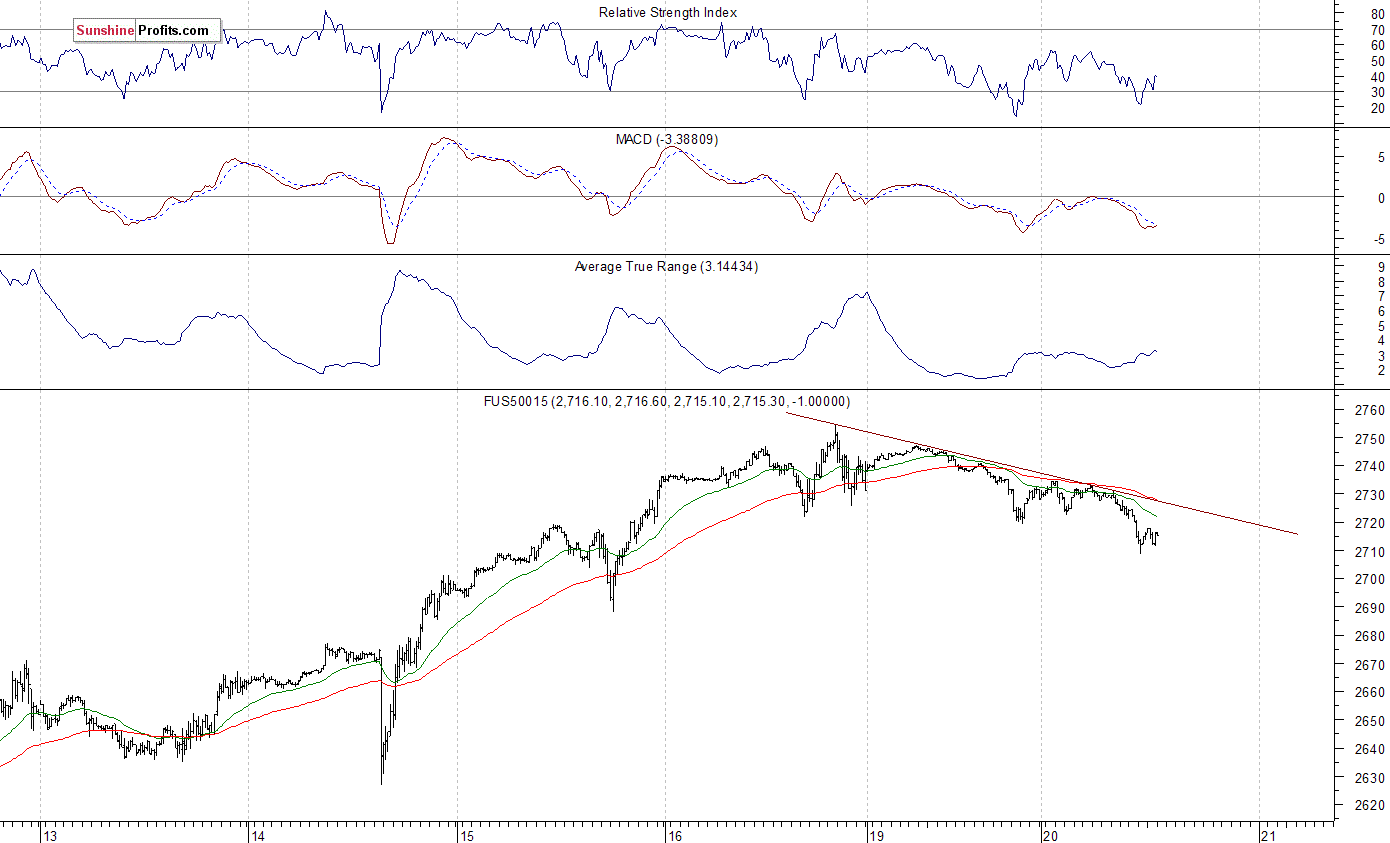Click the 2740 price axis label
This screenshot has width=1390, height=843.
[x=1370, y=467]
